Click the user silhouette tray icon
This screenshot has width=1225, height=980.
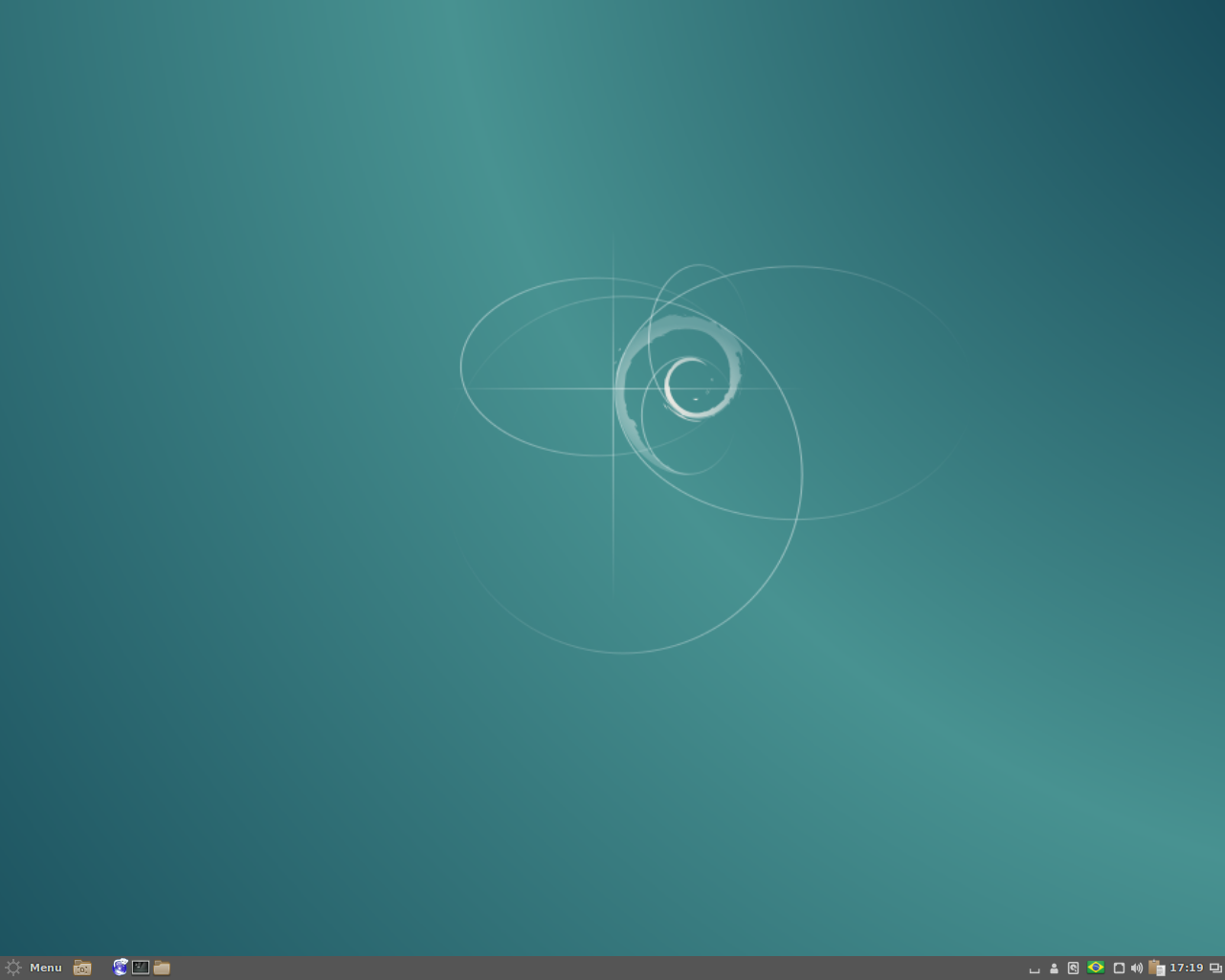point(1054,969)
